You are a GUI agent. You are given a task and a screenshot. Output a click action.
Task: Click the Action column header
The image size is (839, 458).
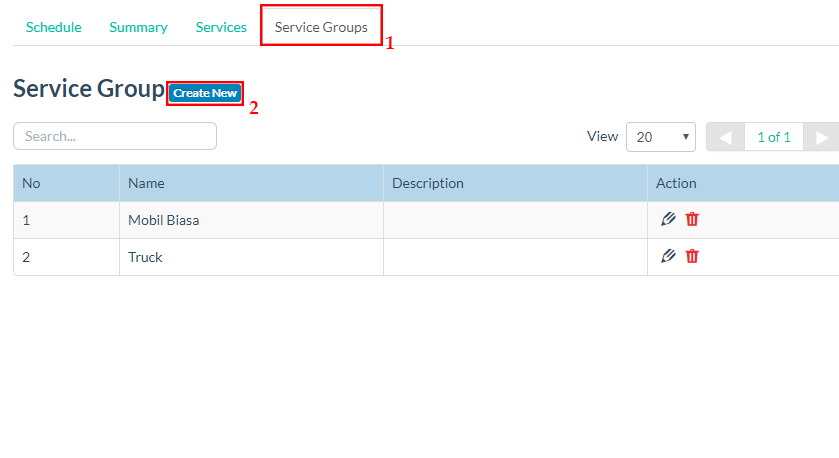pos(676,183)
